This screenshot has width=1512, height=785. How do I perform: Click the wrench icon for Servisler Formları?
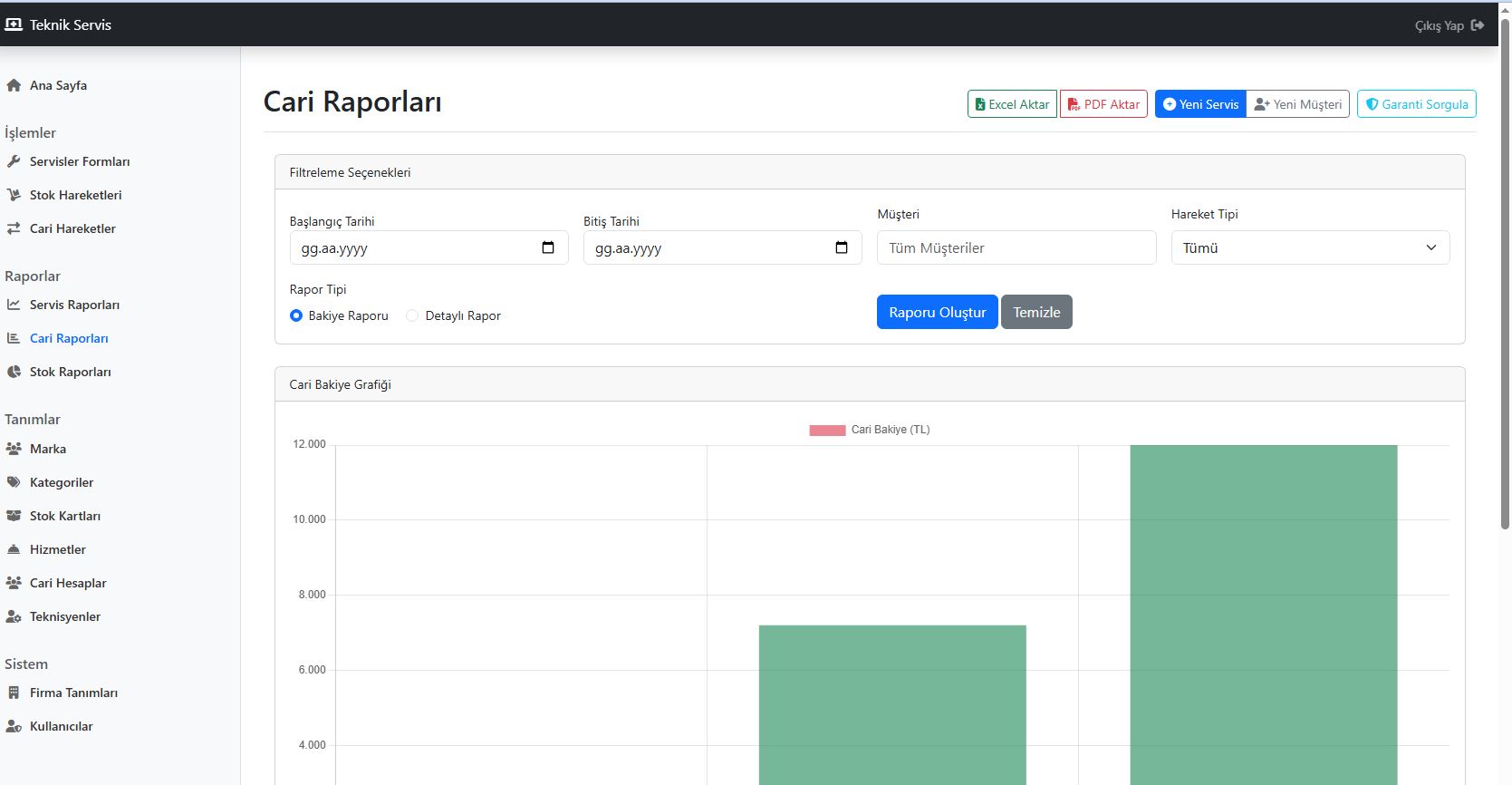pyautogui.click(x=14, y=161)
